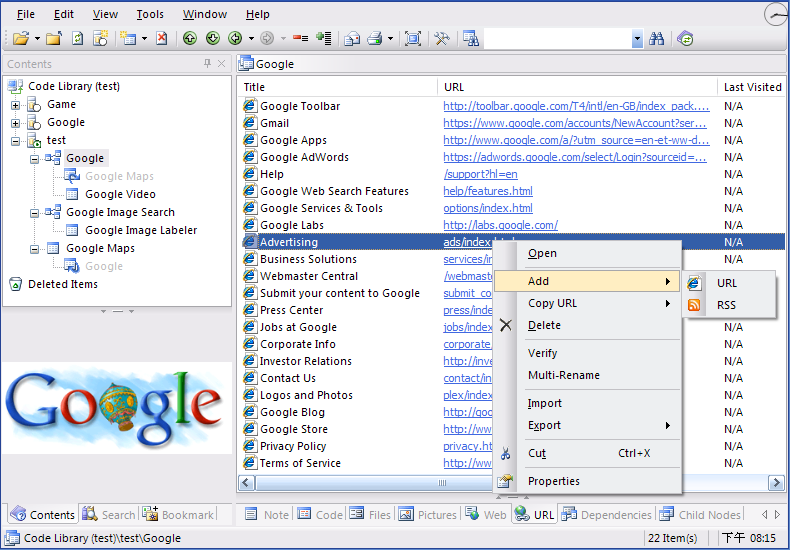Viewport: 790px width, 550px height.
Task: Select Google Video in the tree
Action: [120, 194]
